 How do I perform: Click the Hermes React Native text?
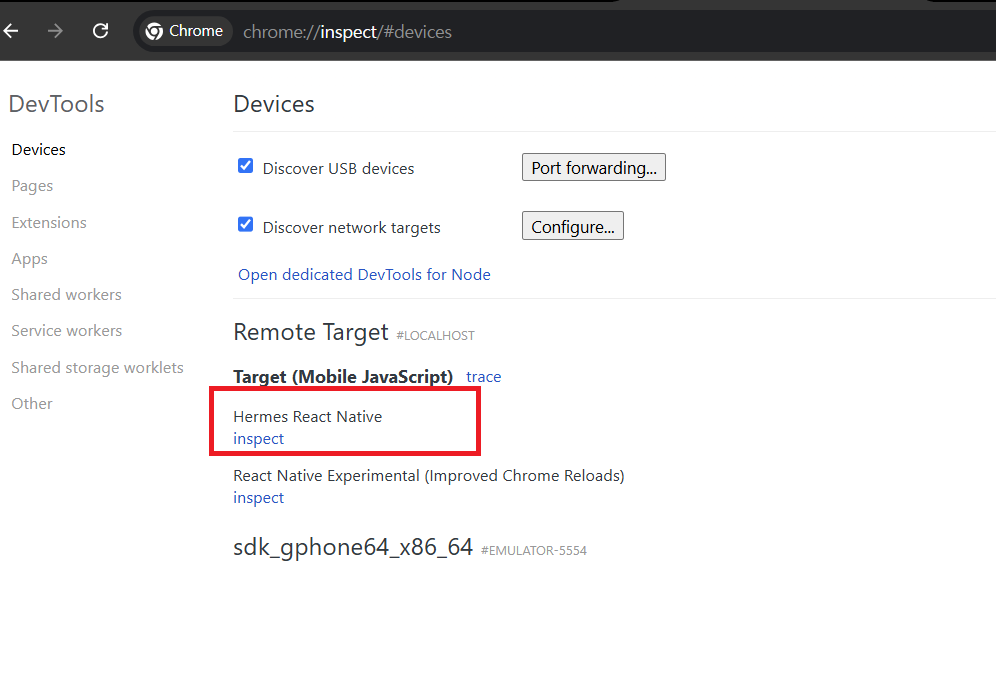(x=307, y=417)
